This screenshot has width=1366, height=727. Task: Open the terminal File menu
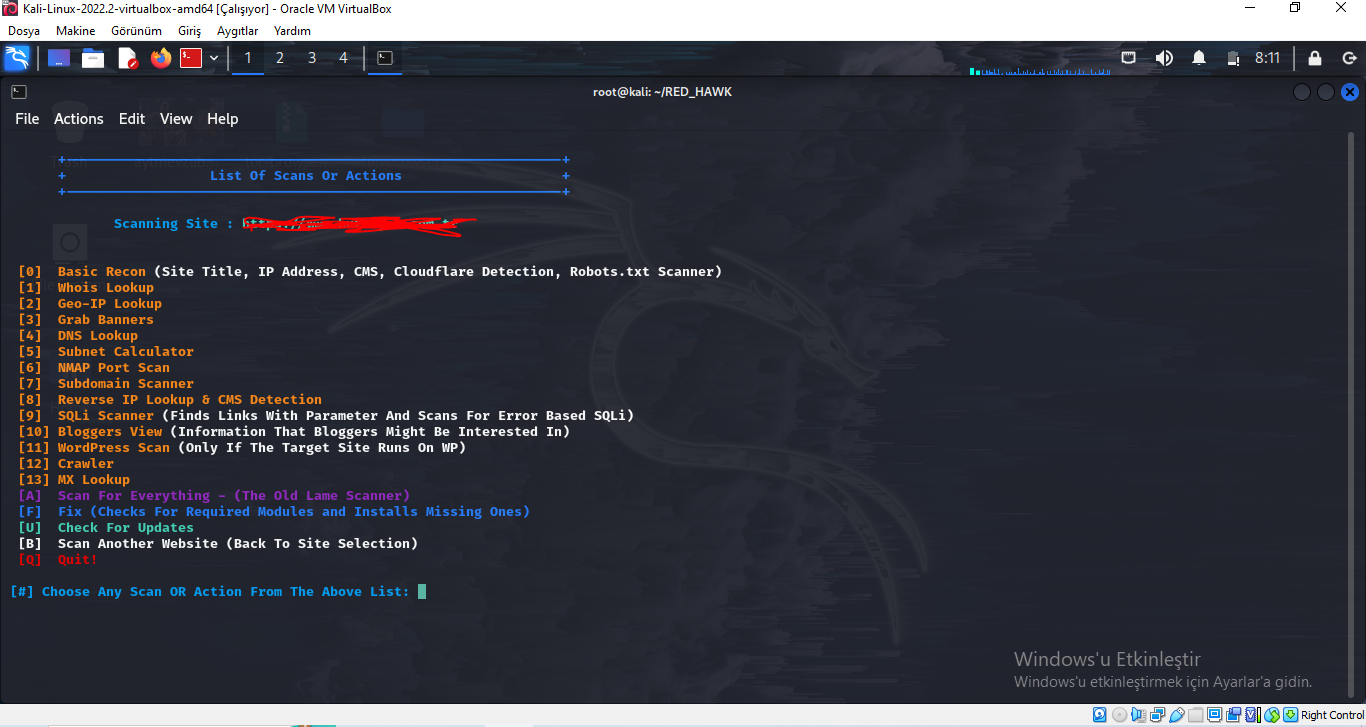(27, 119)
